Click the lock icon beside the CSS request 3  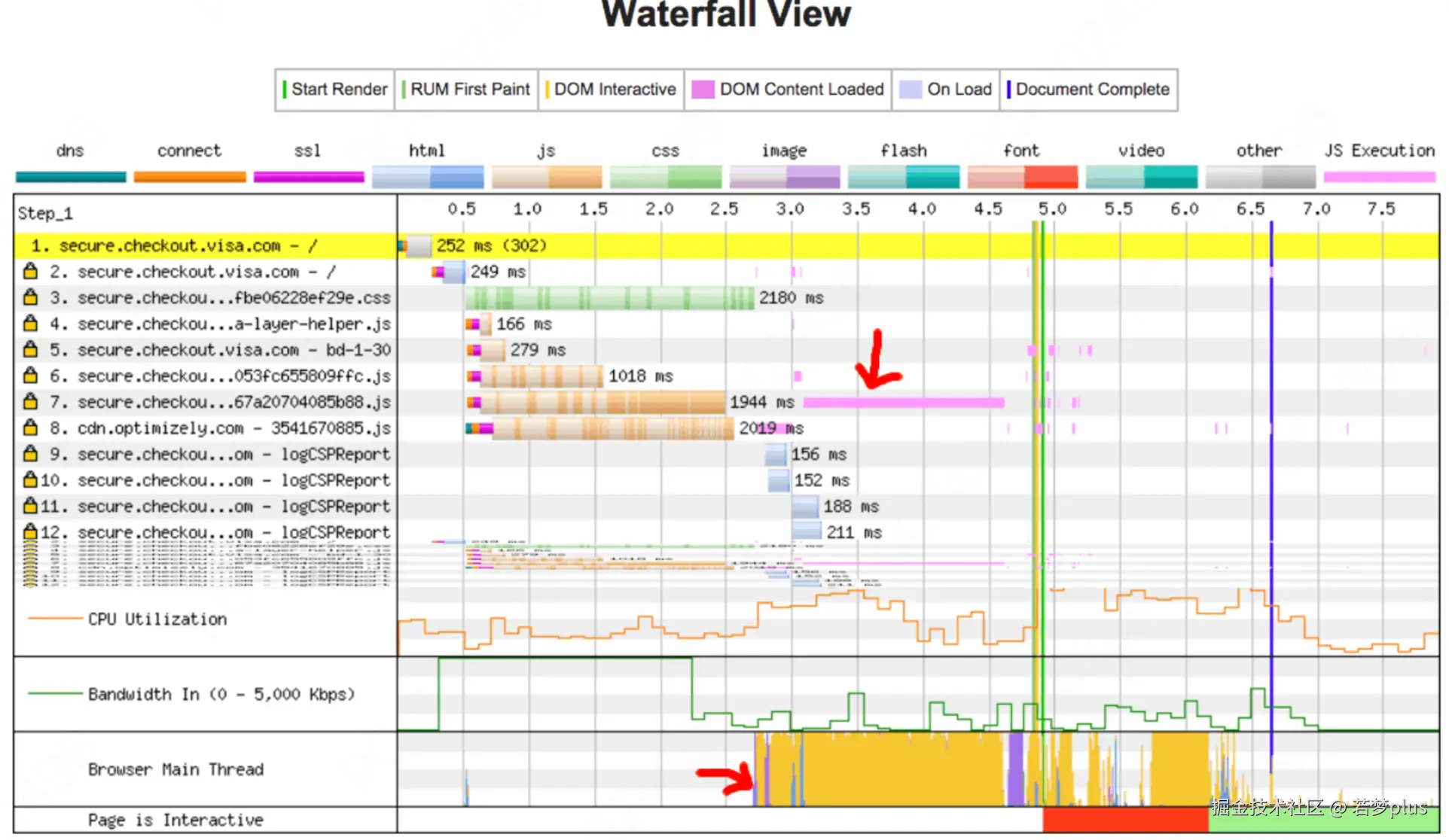30,297
